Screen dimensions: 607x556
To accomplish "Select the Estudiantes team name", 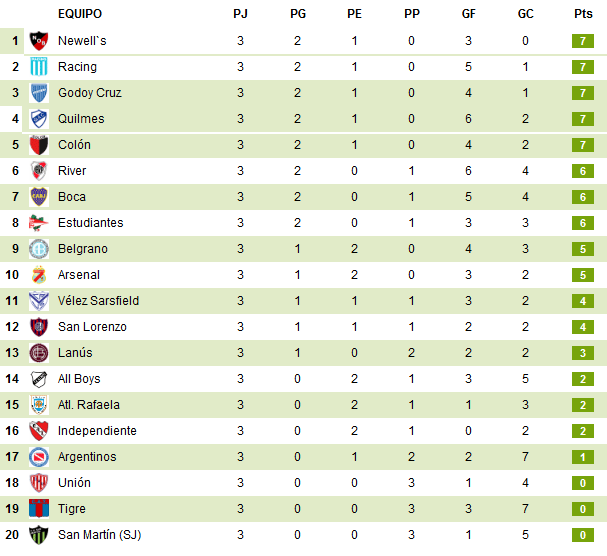I will [91, 223].
